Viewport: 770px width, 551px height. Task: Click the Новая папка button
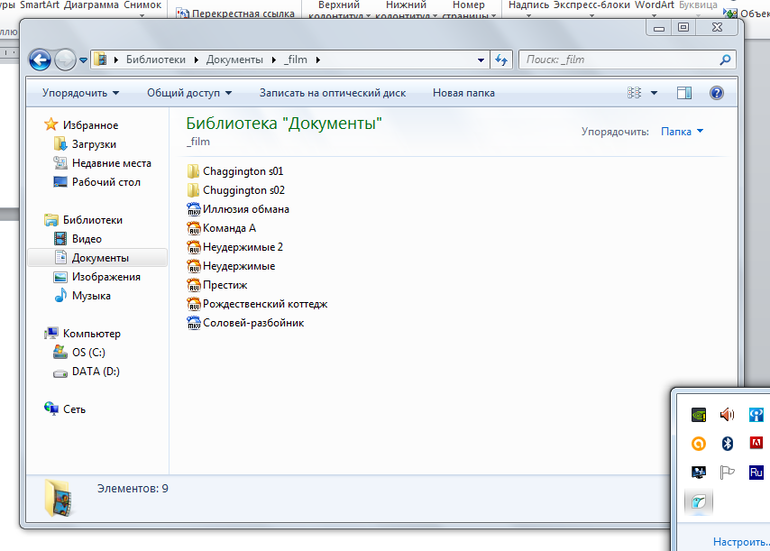click(x=463, y=93)
